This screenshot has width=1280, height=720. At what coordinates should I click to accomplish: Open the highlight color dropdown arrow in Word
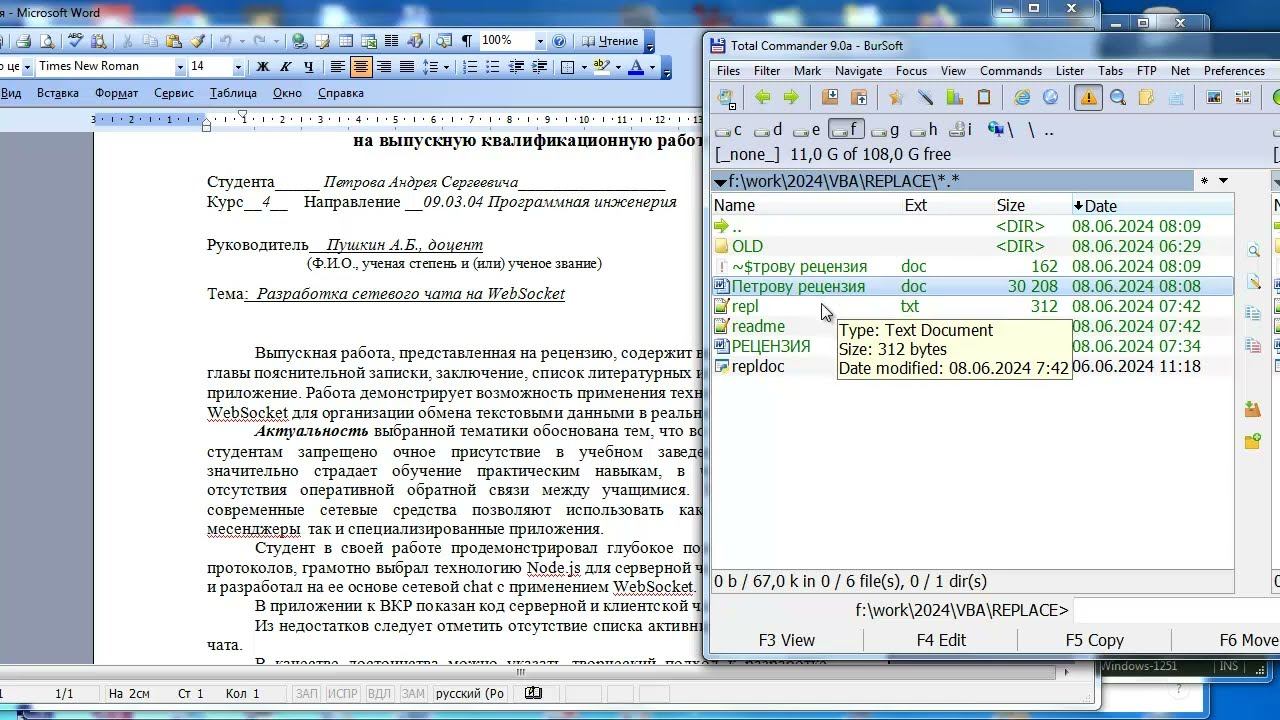pyautogui.click(x=616, y=67)
